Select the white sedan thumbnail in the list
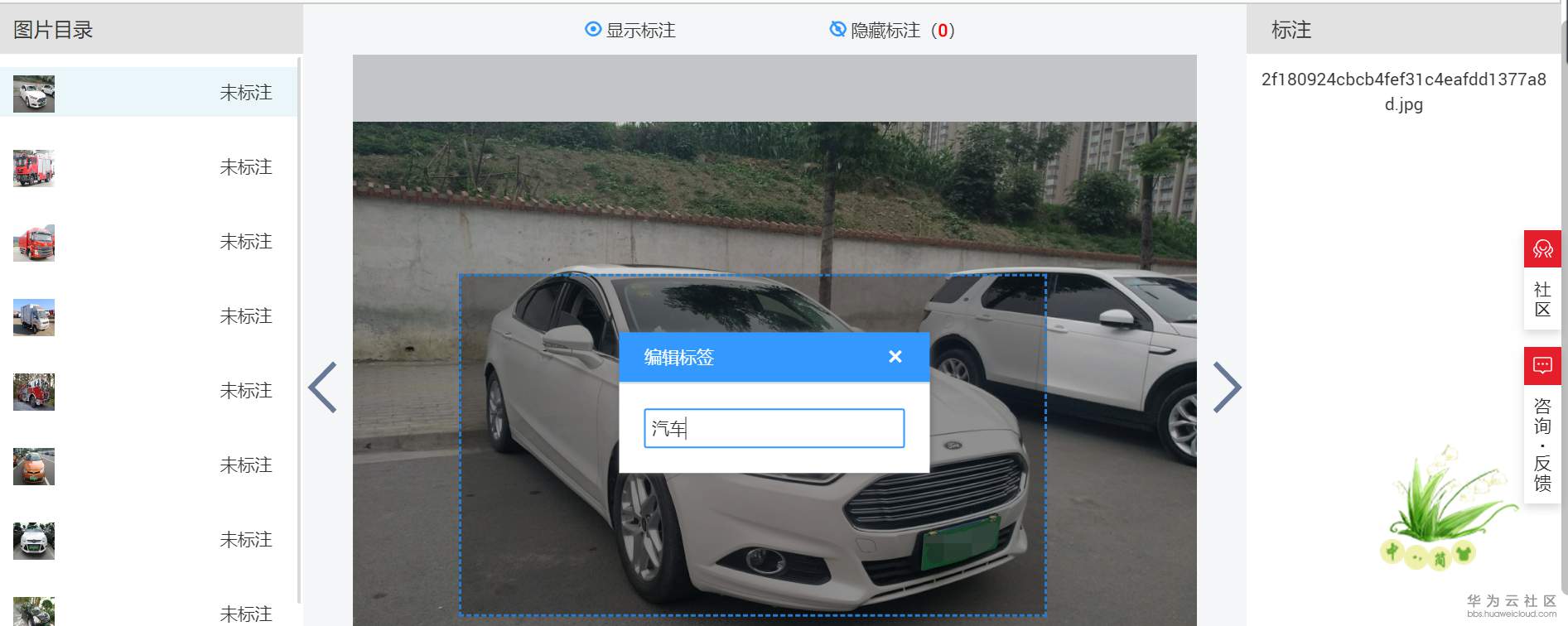Viewport: 1568px width, 626px height. click(34, 94)
